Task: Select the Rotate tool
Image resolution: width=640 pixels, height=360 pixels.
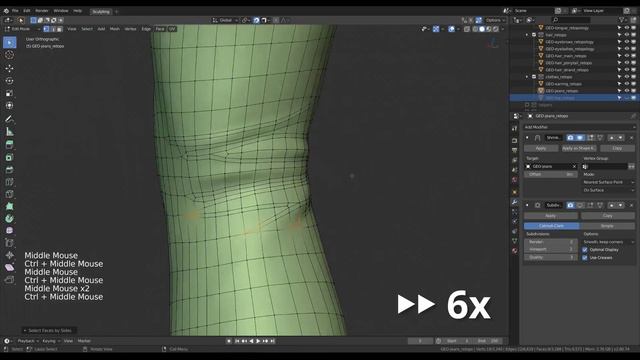Action: coord(9,81)
